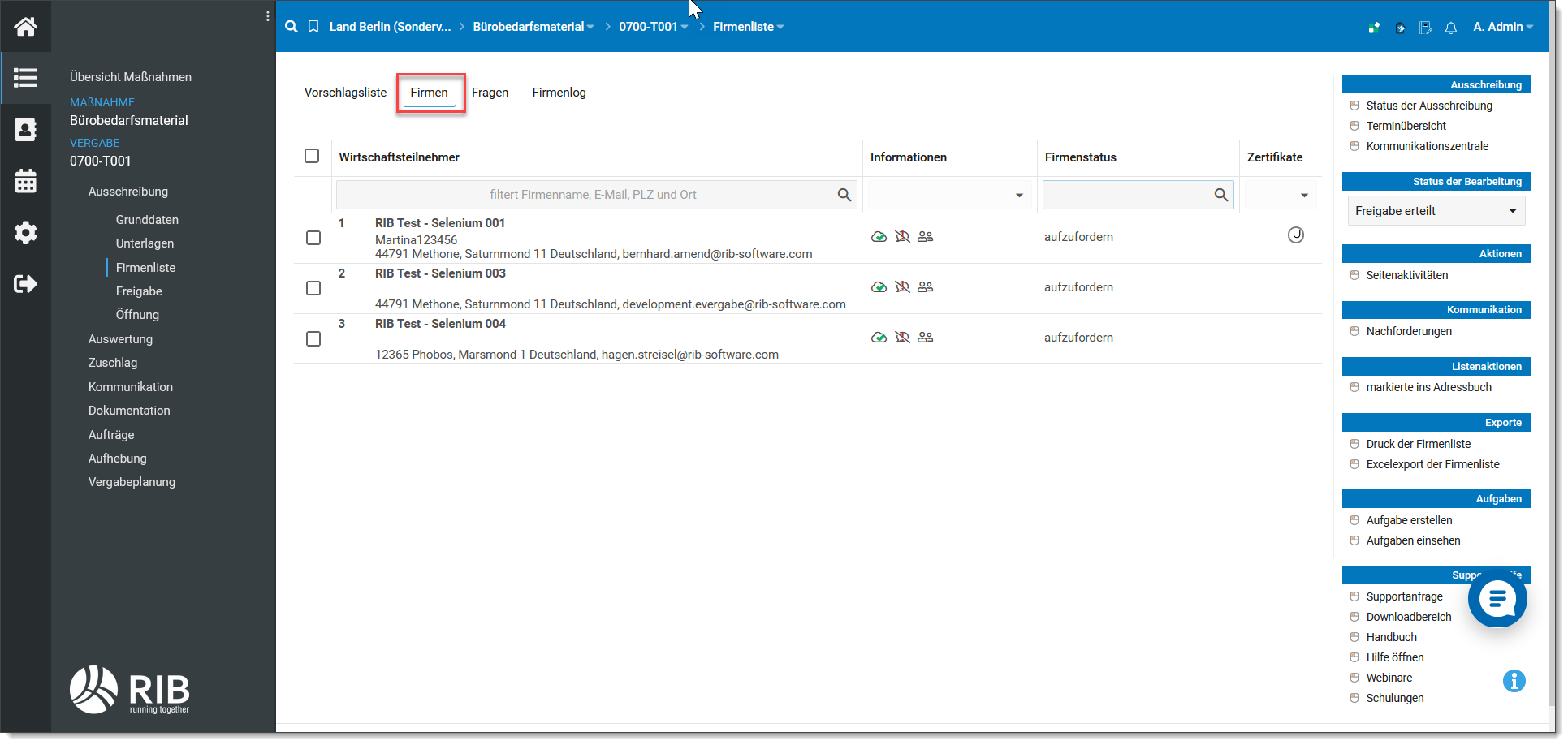Screen dimensions: 1568x745
Task: Click the crossed-out icon for Selenium 003
Action: tap(902, 287)
